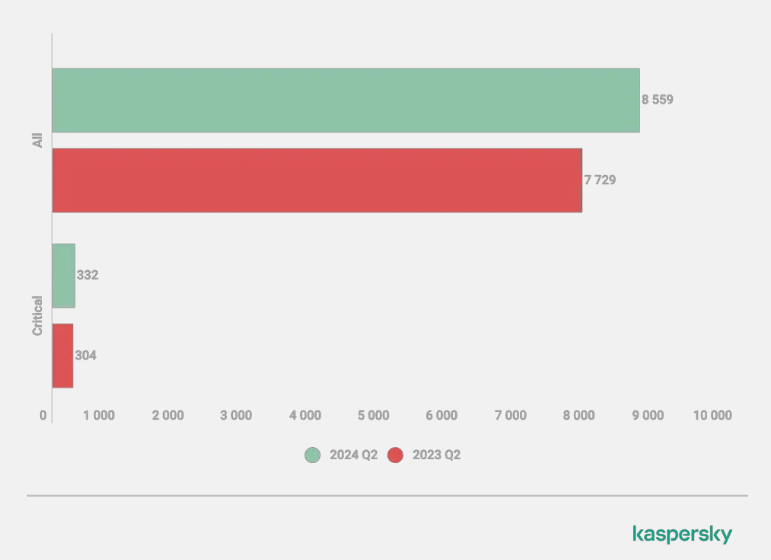This screenshot has height=560, width=771.
Task: Toggle the 2023 Q2 legend label
Action: point(436,455)
